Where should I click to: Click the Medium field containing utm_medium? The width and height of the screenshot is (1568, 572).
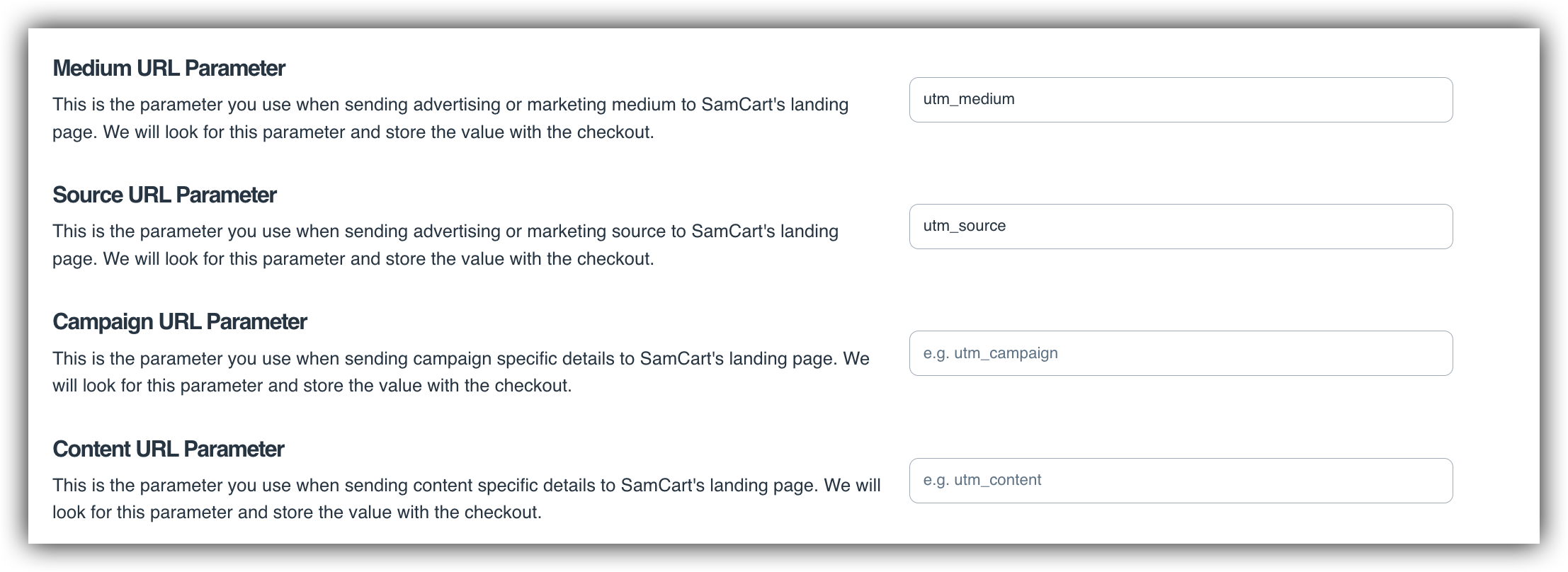point(1181,100)
